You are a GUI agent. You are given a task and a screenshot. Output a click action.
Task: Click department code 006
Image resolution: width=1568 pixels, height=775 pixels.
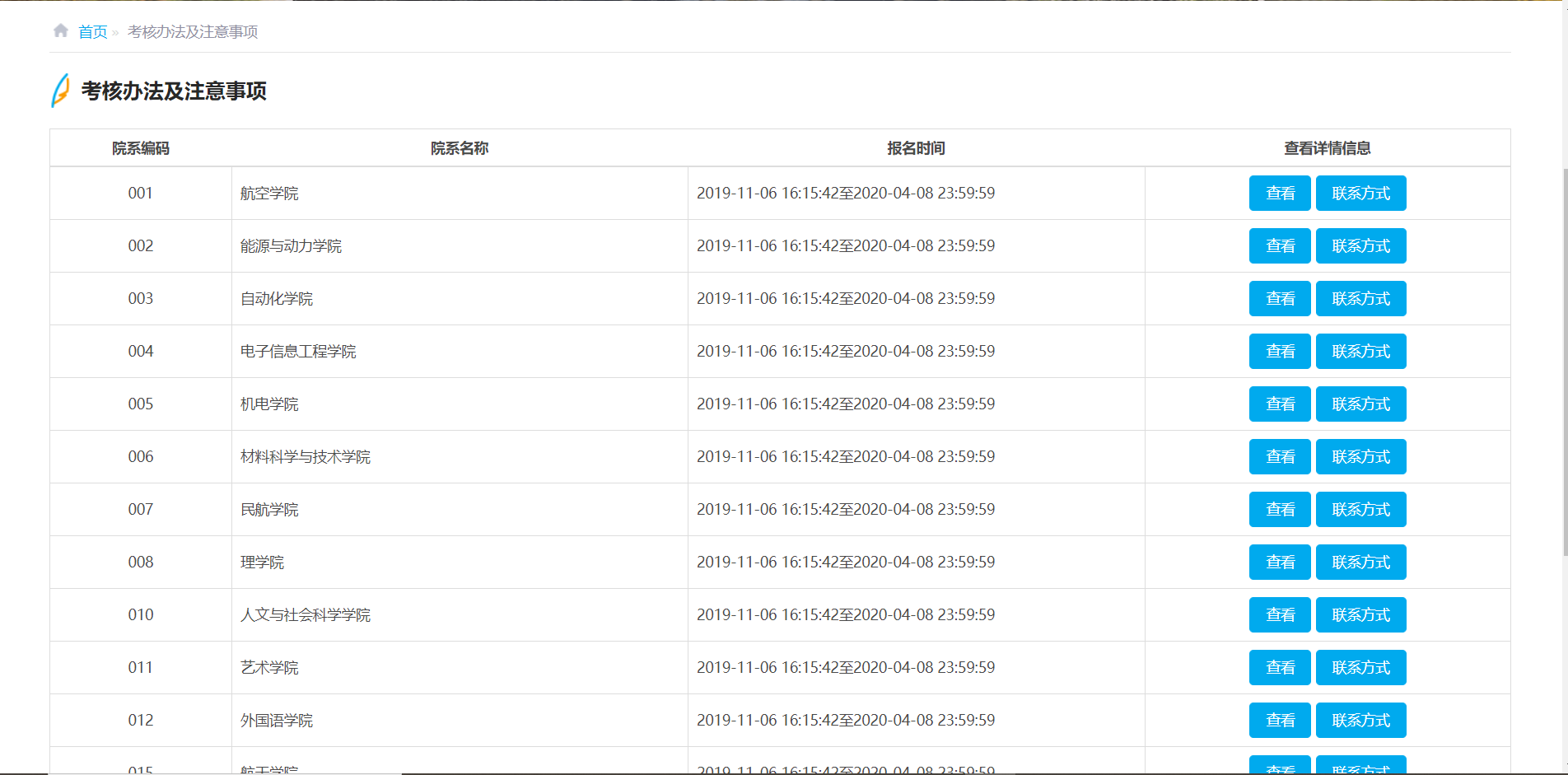(x=141, y=456)
